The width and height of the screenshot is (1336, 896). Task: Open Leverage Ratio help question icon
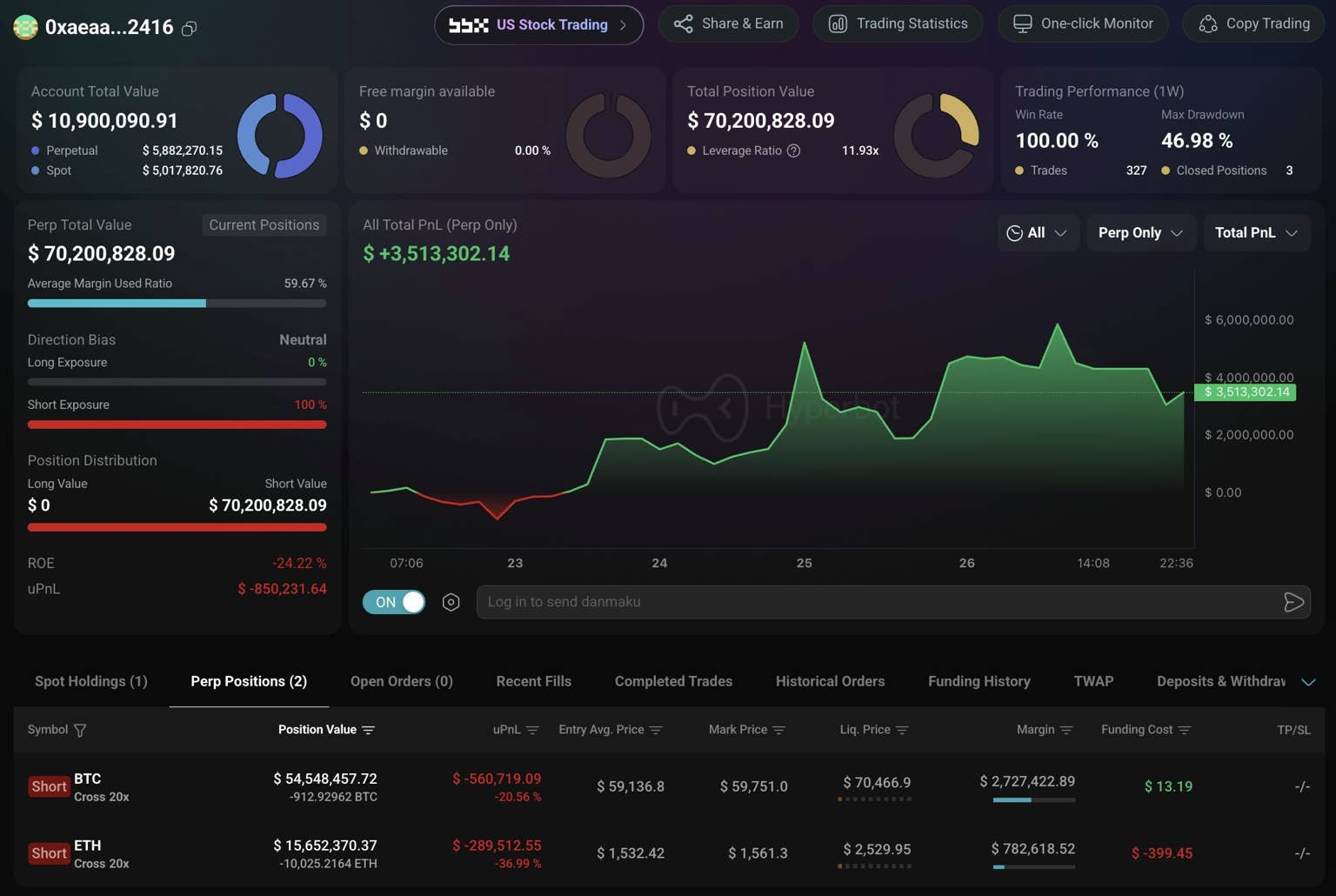coord(793,150)
